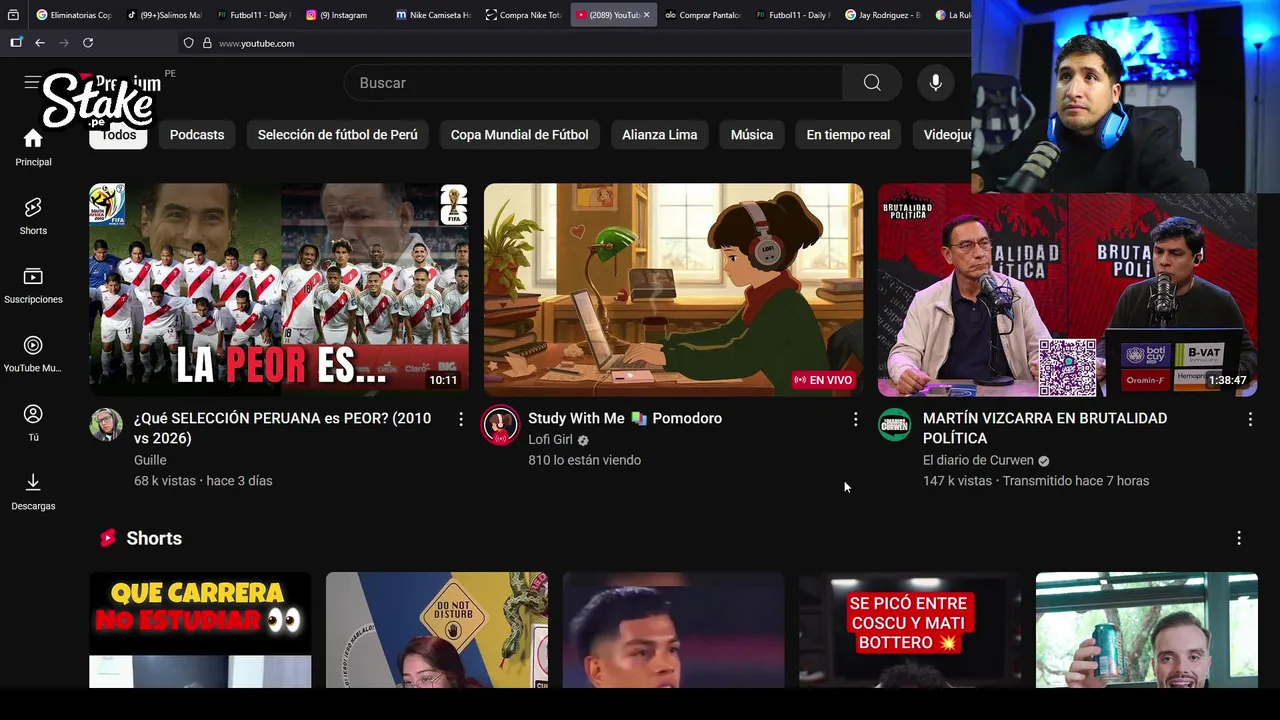Select Selección de fútbol de Perú chip
This screenshot has width=1280, height=720.
[338, 135]
